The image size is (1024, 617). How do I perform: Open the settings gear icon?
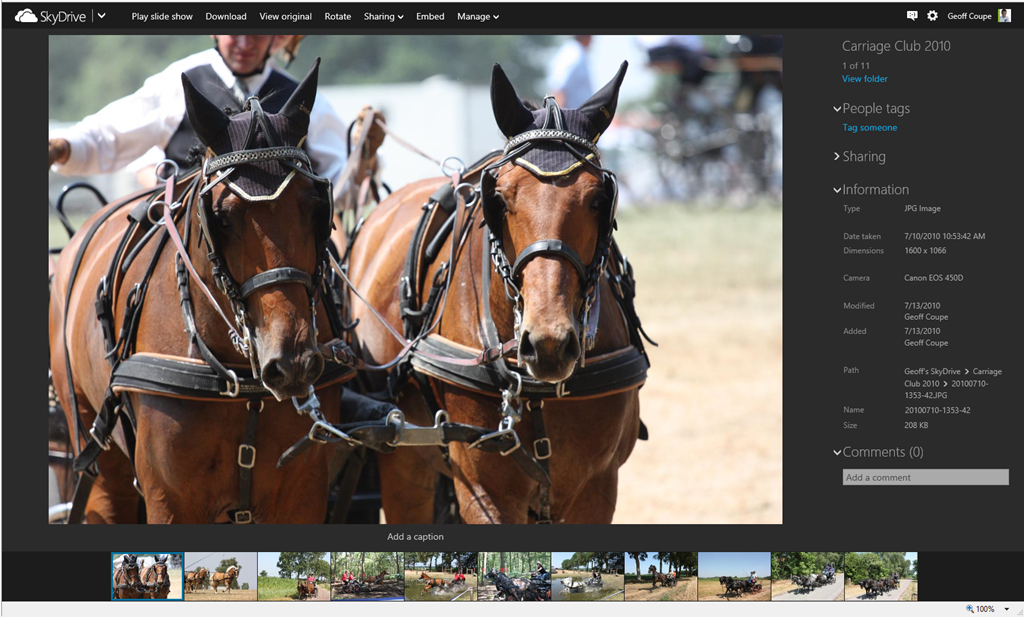pos(932,16)
